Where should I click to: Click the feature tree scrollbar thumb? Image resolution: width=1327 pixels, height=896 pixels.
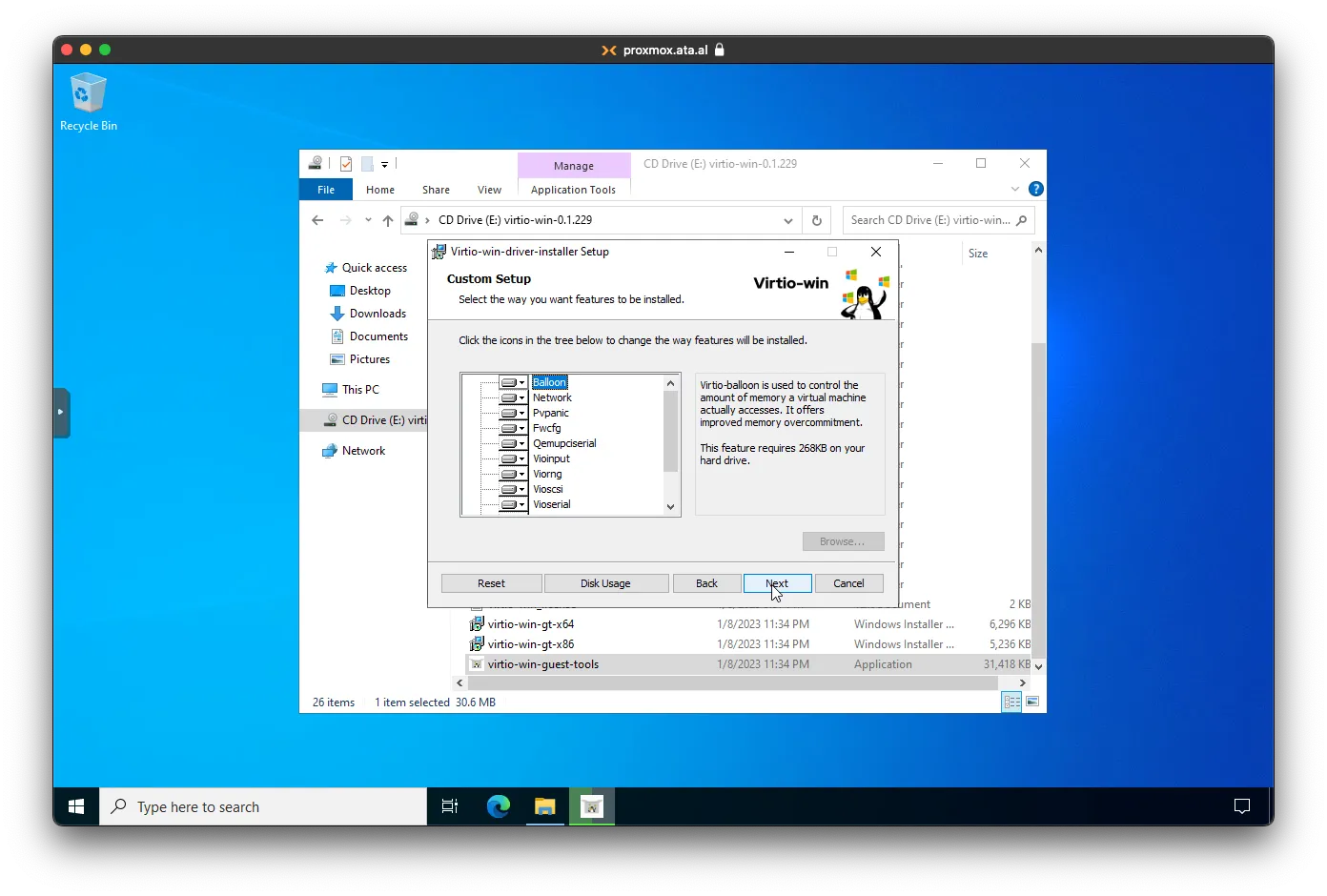(670, 431)
